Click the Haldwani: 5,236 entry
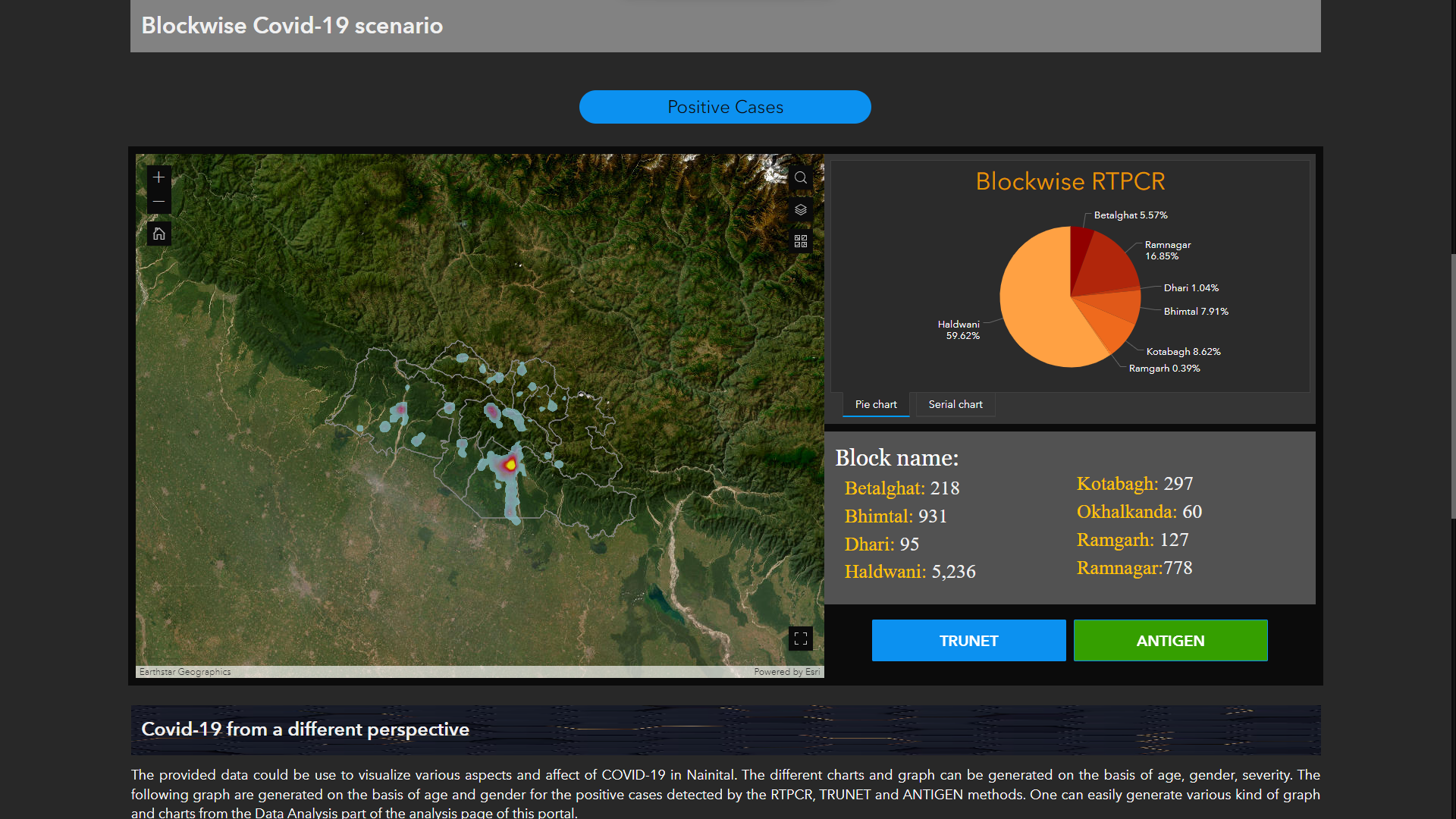Screen dimensions: 1456x819 (910, 572)
